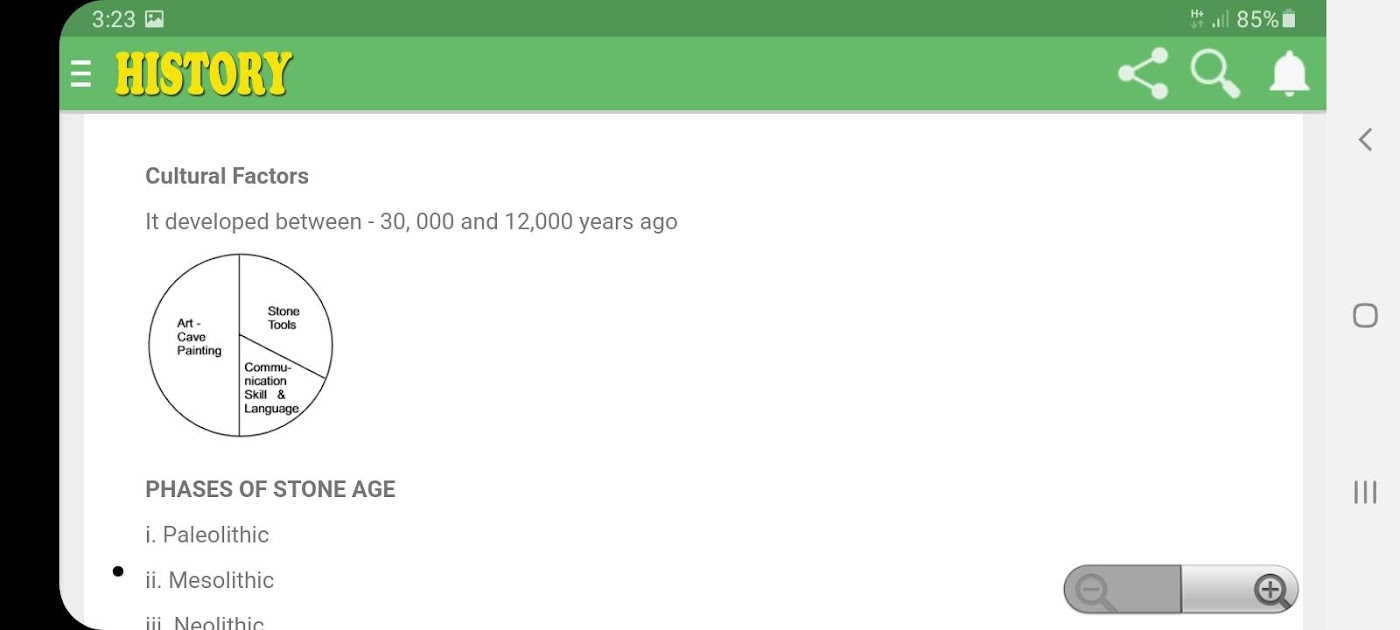Image resolution: width=1400 pixels, height=630 pixels.
Task: Tap the Cultural Factors heading
Action: click(x=227, y=176)
